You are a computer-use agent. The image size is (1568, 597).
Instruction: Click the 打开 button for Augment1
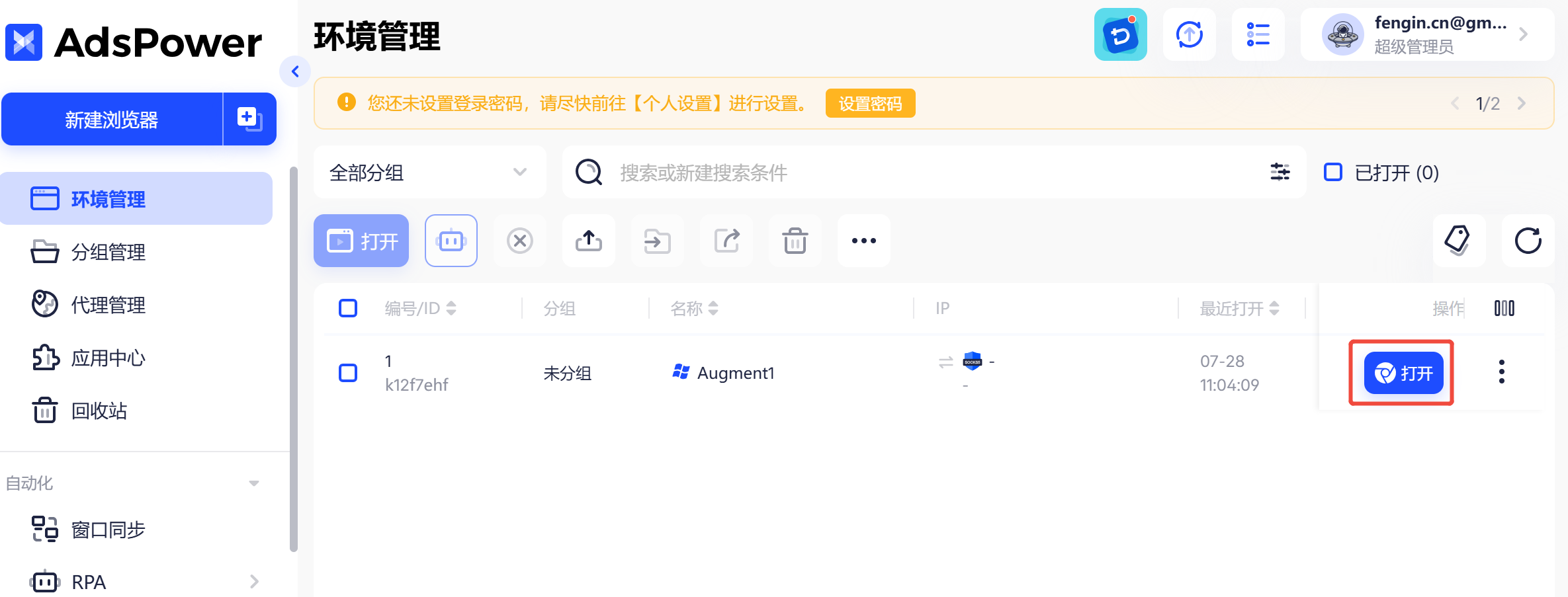point(1403,373)
